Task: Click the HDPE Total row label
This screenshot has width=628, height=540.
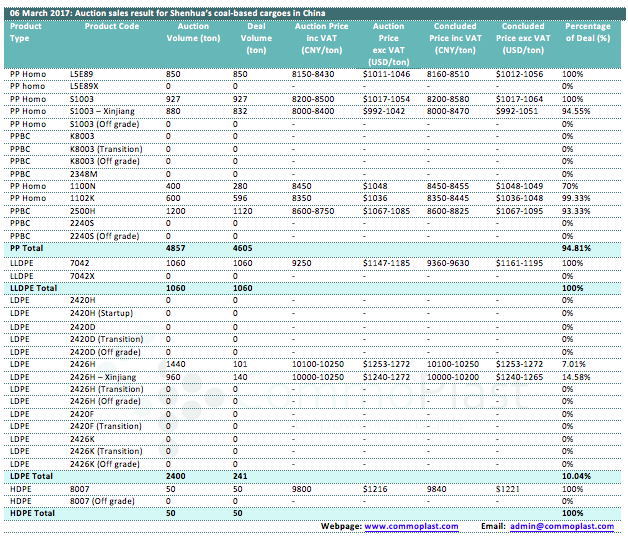Action: pyautogui.click(x=33, y=513)
